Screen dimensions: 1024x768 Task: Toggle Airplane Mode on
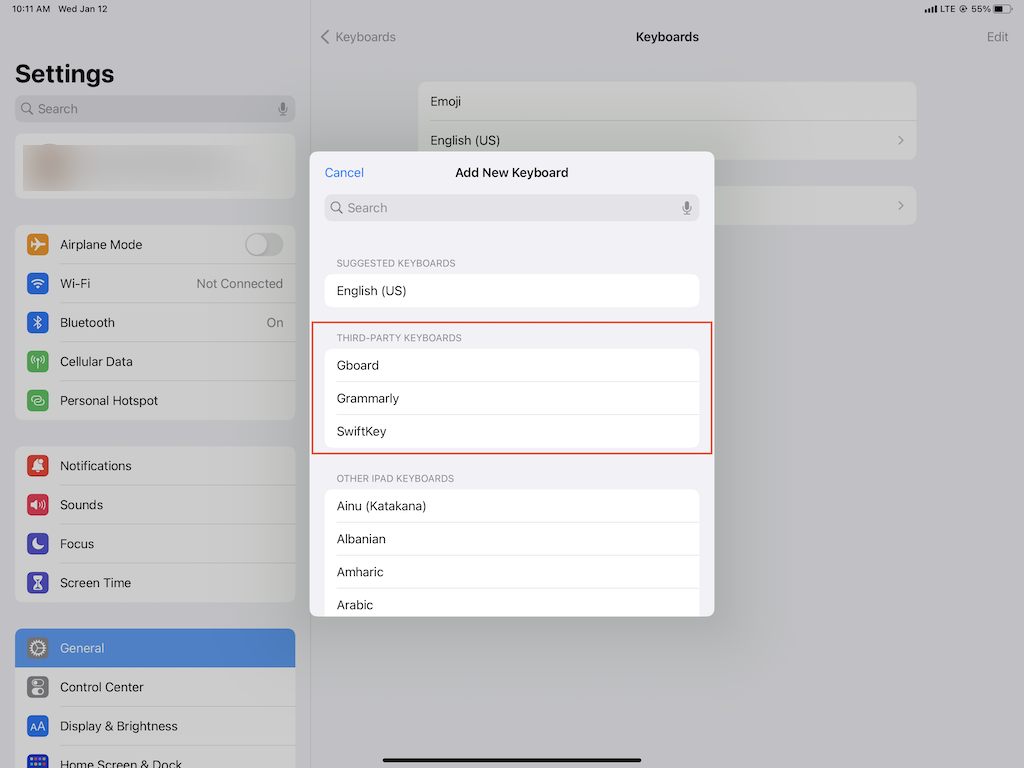coord(264,244)
